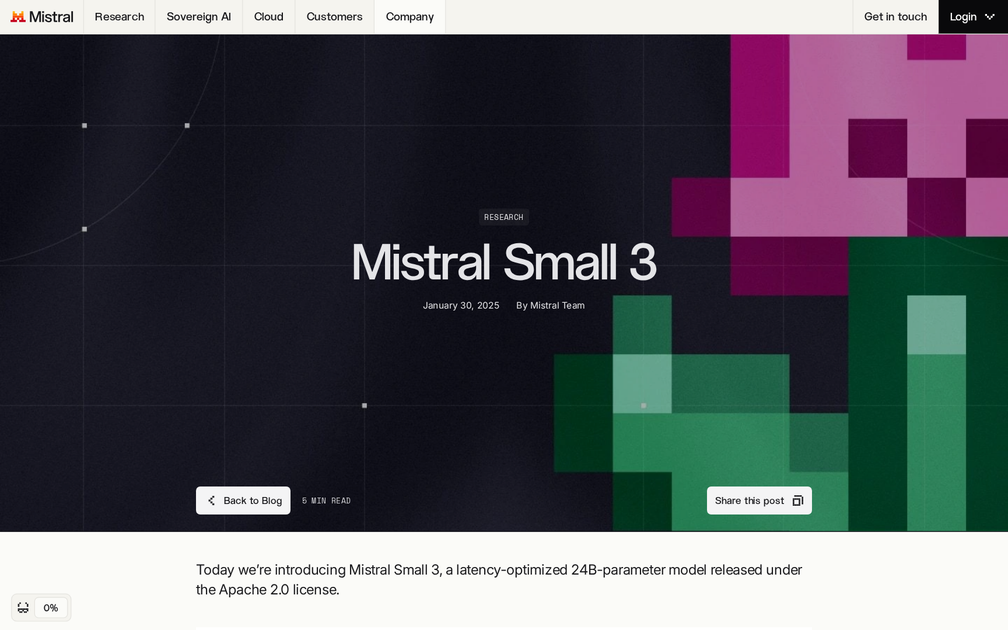Click the By Mistral Team author text
This screenshot has height=630, width=1008.
550,305
